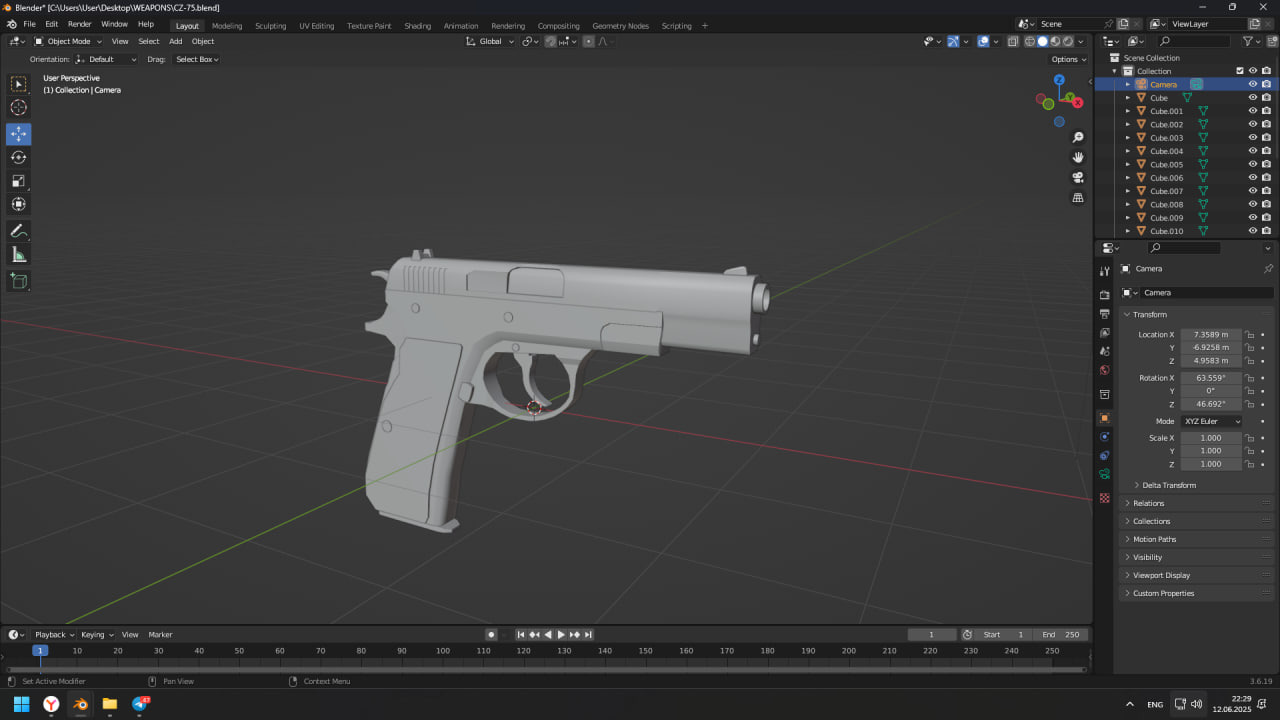The image size is (1280, 720).
Task: Switch to the Modeling workspace tab
Action: pyautogui.click(x=227, y=26)
